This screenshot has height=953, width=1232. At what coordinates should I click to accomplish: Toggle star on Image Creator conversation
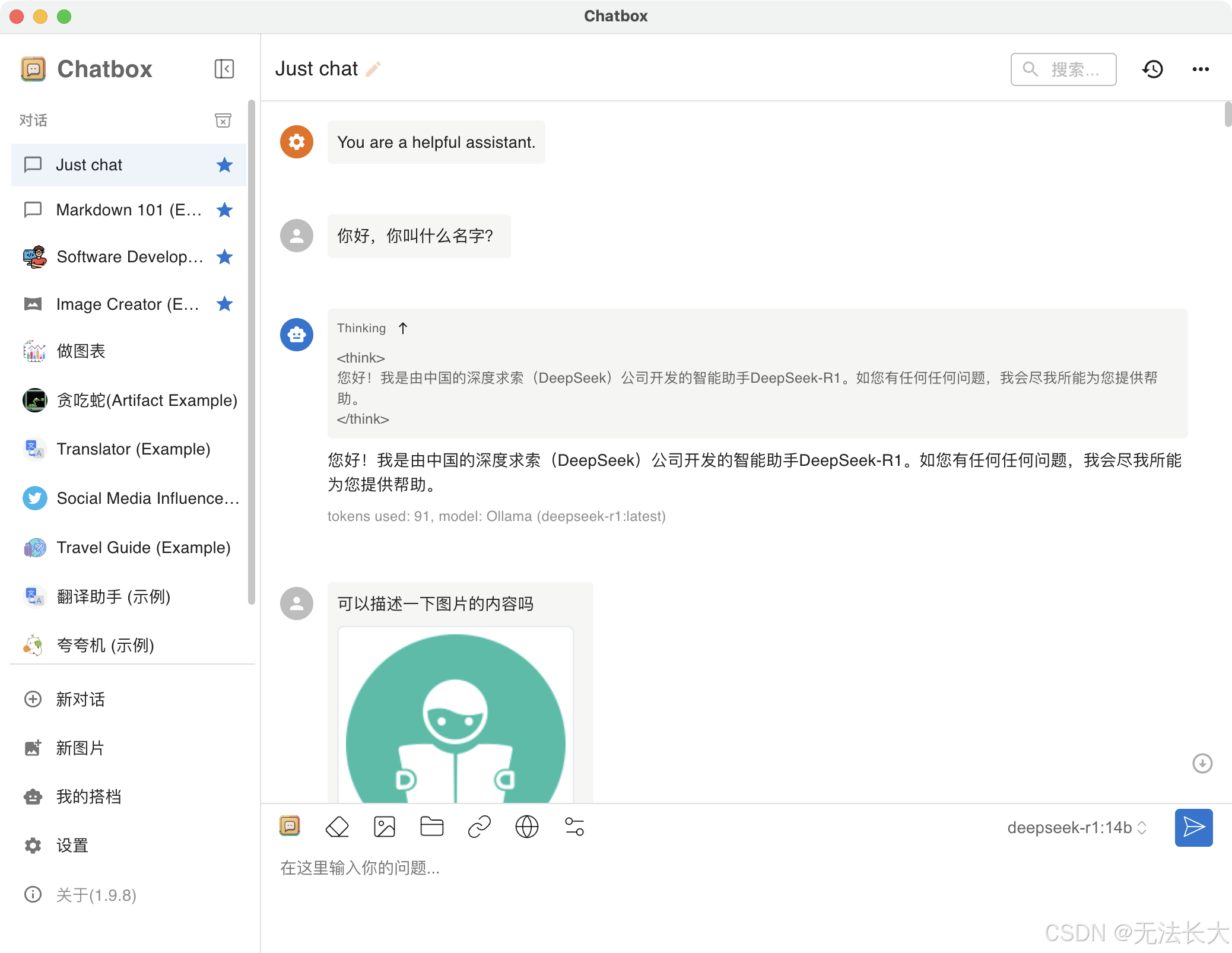pos(224,304)
